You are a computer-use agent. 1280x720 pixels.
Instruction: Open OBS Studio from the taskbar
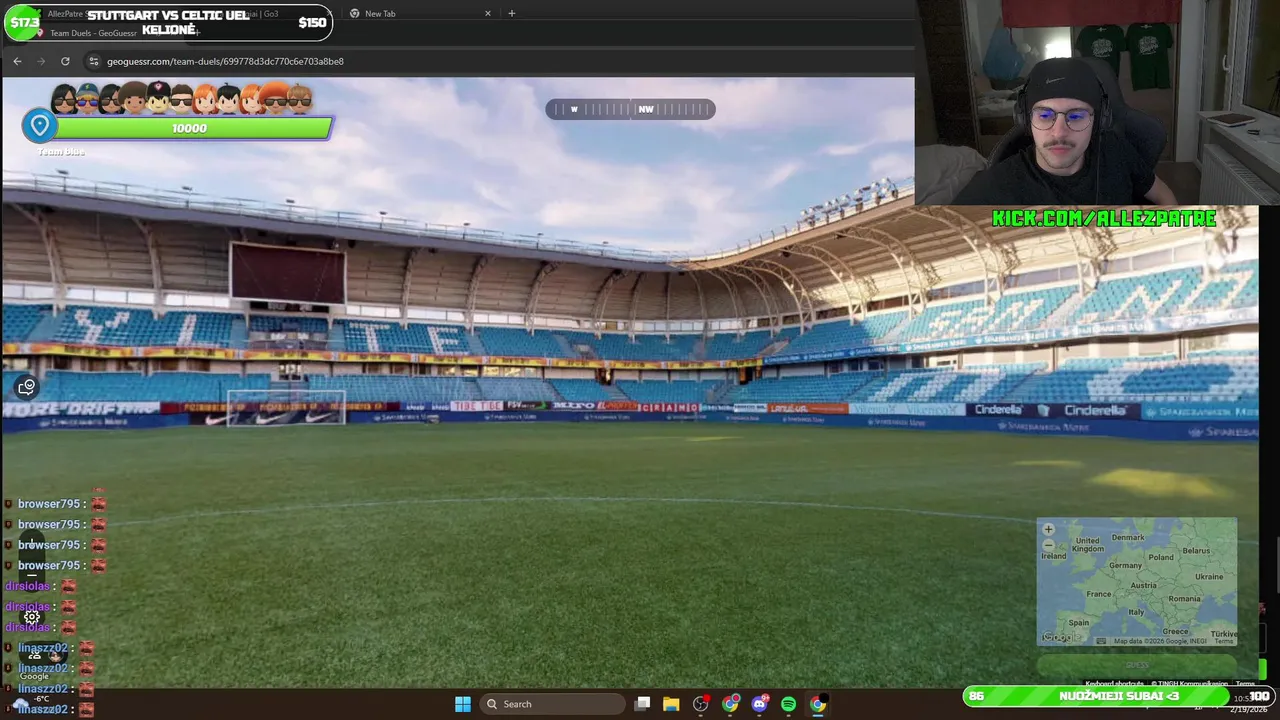tap(701, 704)
